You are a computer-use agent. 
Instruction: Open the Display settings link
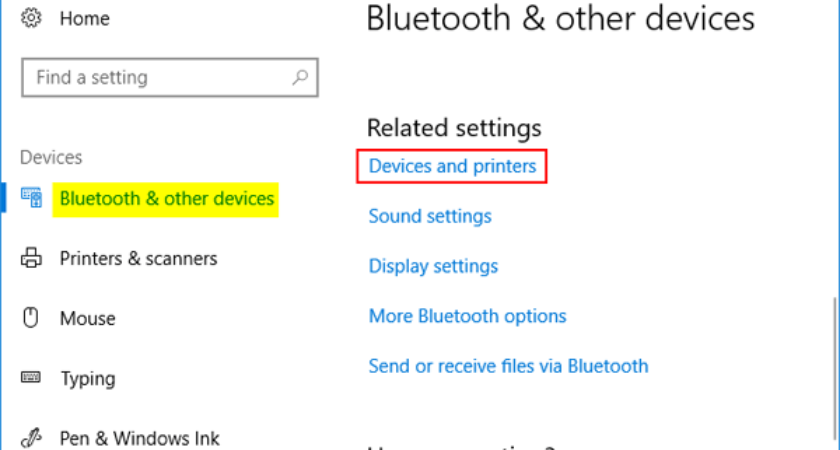point(433,266)
